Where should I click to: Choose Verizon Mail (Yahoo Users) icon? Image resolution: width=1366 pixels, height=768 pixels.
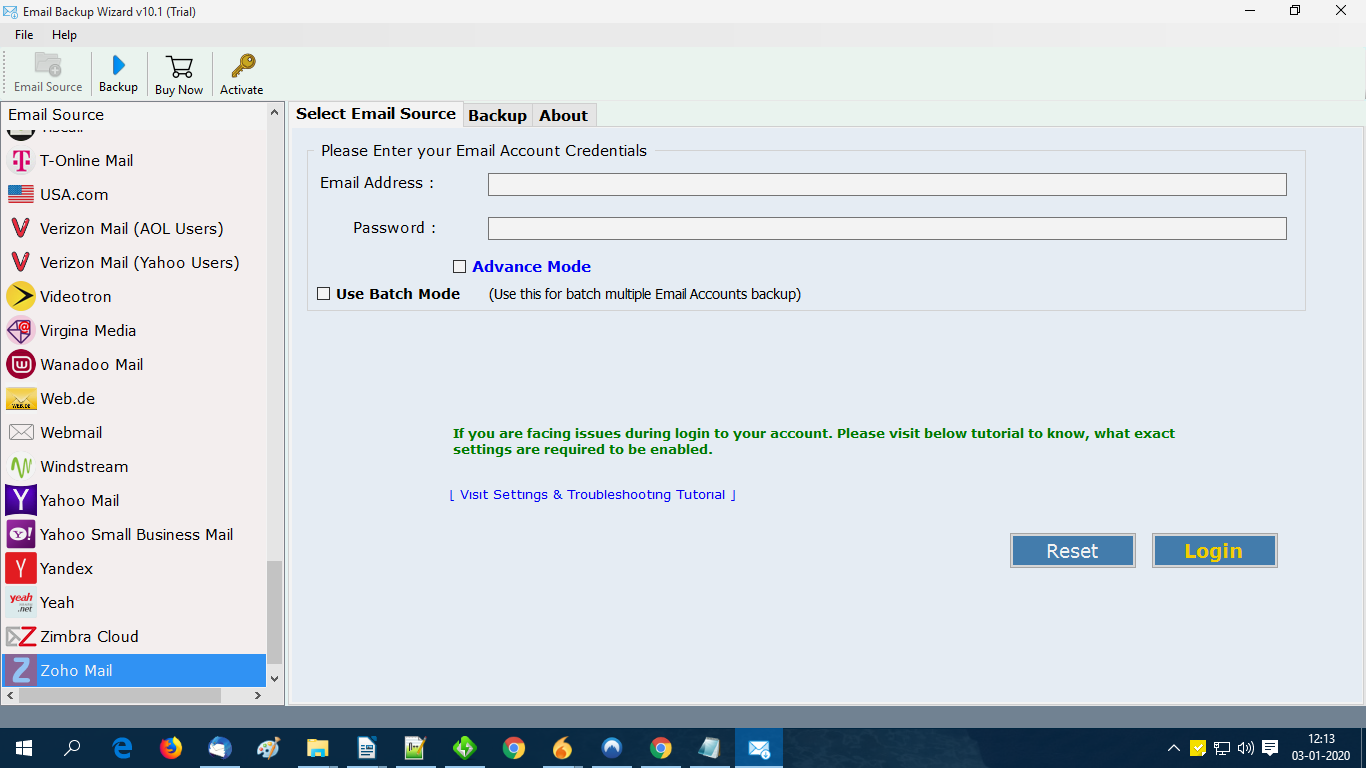pos(21,262)
